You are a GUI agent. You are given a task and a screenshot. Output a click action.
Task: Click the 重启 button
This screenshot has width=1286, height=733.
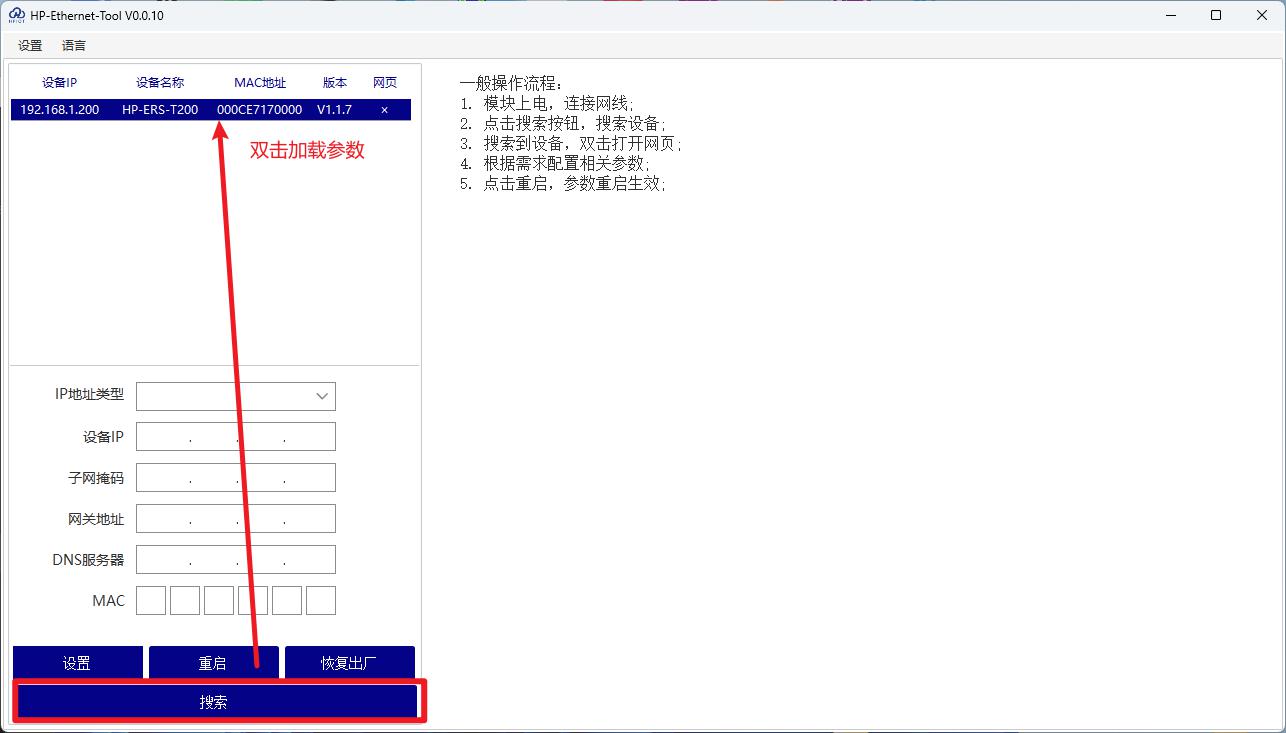[213, 662]
